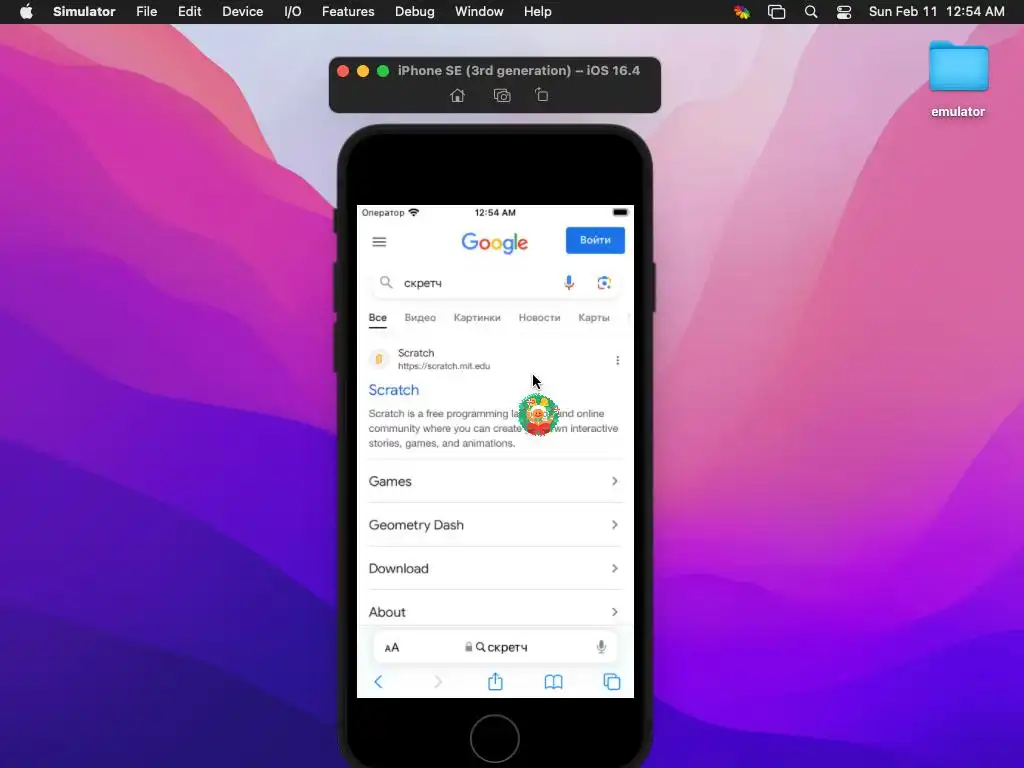Tap the Google logo
Image resolution: width=1024 pixels, height=768 pixels.
coord(494,243)
